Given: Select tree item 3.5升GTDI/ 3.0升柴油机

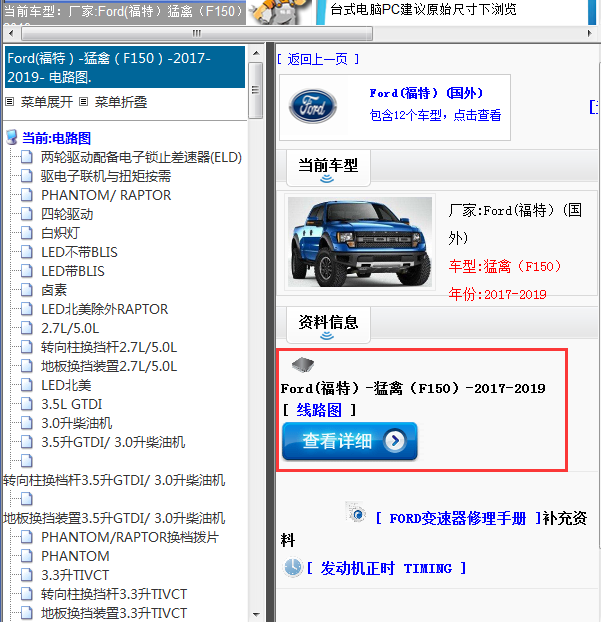Looking at the screenshot, I should point(113,442).
